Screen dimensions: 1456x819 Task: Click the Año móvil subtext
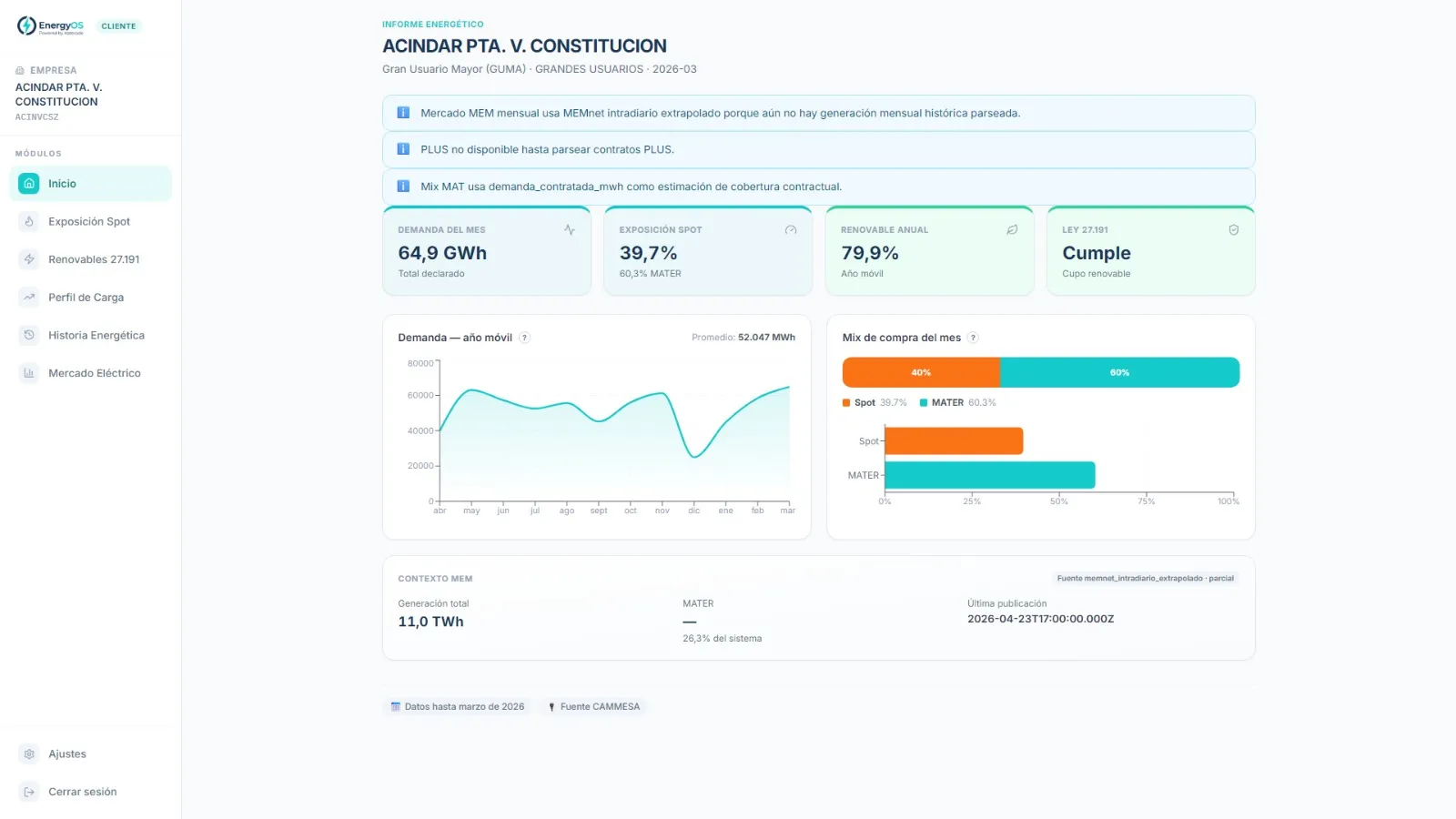pos(862,274)
